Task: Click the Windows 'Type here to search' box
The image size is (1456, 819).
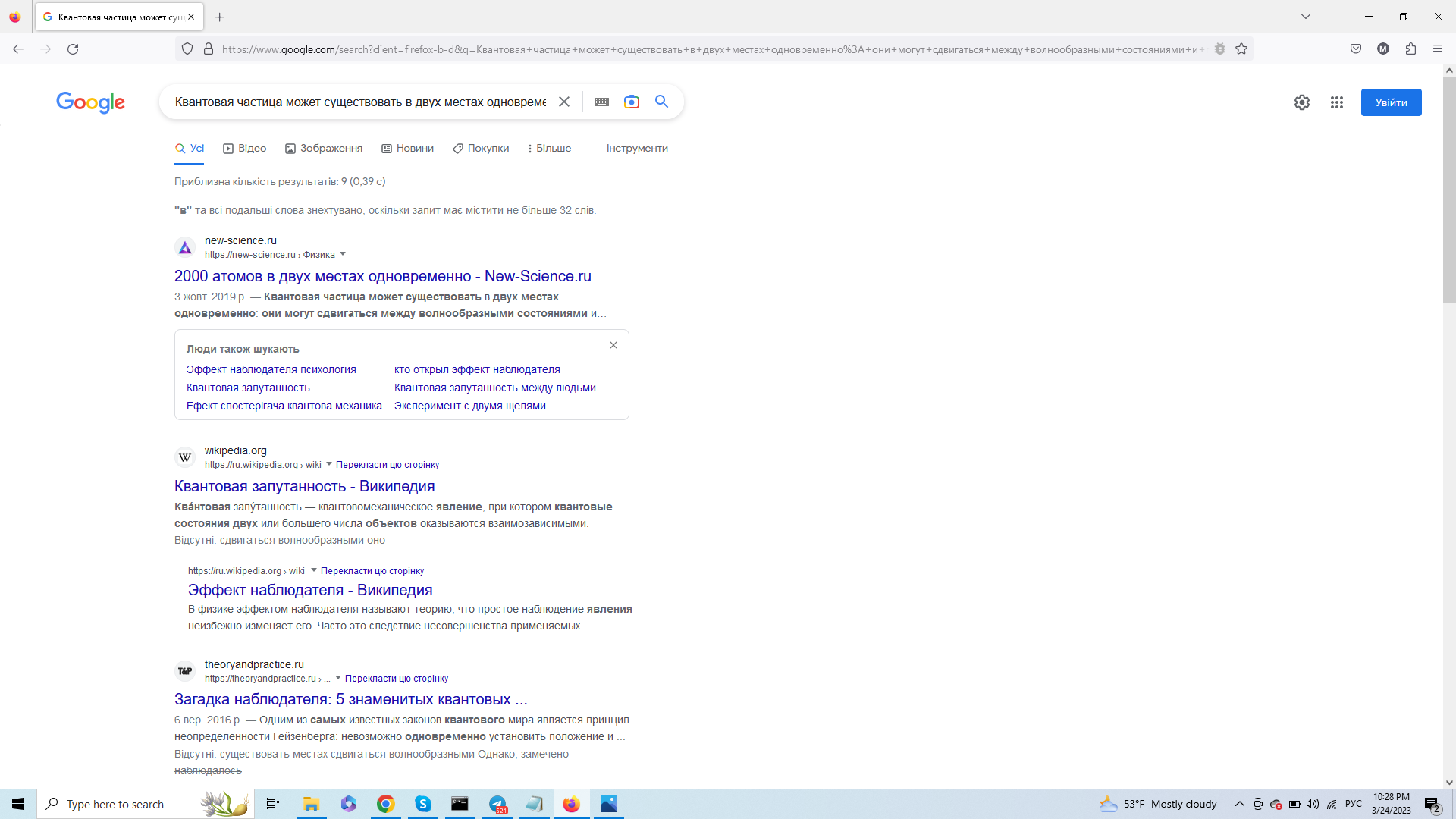Action: pyautogui.click(x=145, y=804)
